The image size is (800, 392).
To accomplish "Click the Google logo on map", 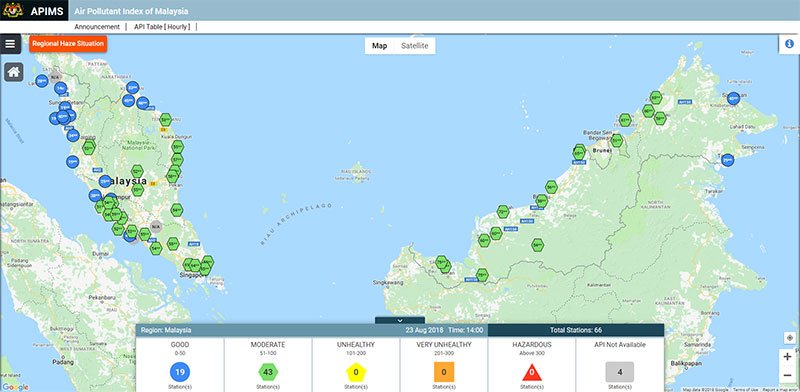I will pos(15,387).
